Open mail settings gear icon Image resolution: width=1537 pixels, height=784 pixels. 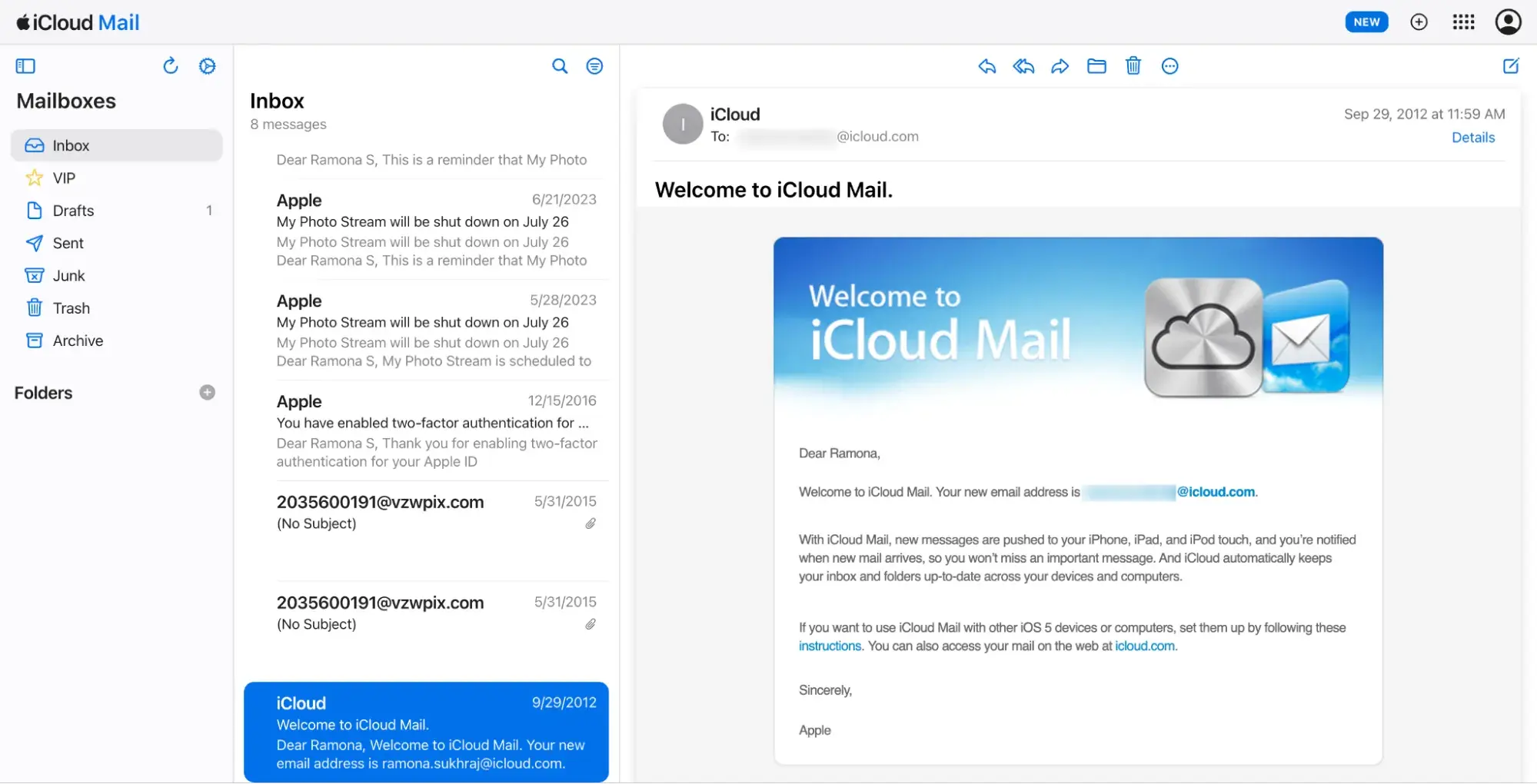pyautogui.click(x=208, y=66)
